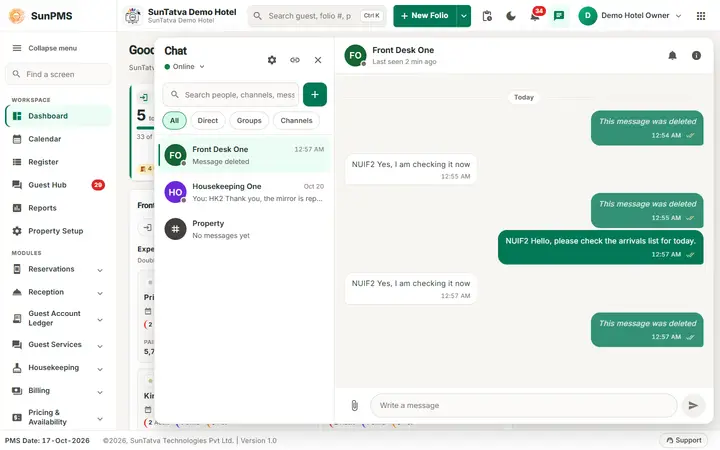
Task: Click the 12:55 AM received message bubble
Action: coord(411,169)
